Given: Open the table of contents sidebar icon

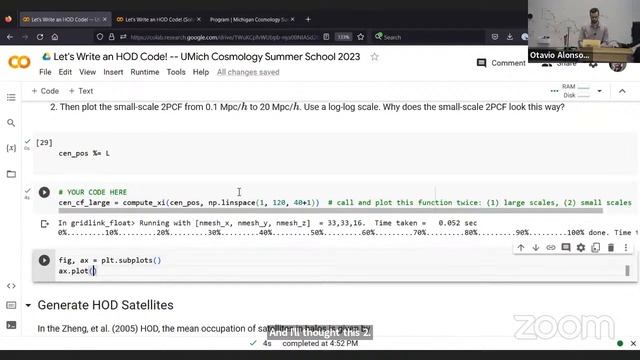Looking at the screenshot, I should click(11, 97).
